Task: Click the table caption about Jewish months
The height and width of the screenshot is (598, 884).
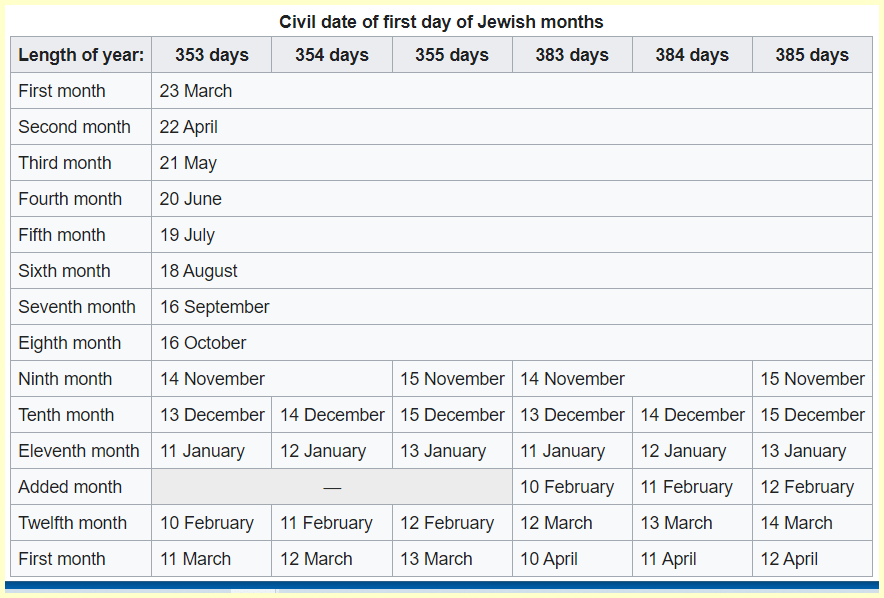Action: point(441,22)
